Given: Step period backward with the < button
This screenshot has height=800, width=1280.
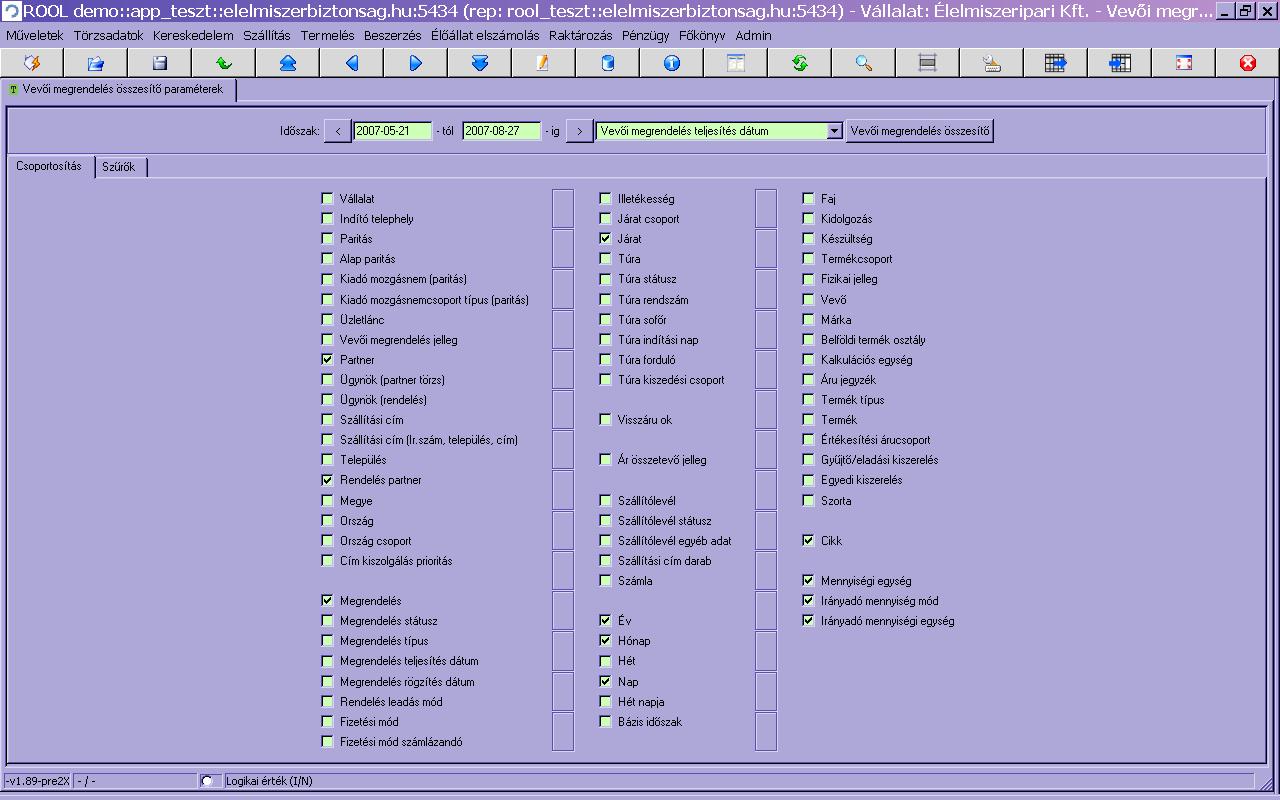Looking at the screenshot, I should [x=338, y=131].
